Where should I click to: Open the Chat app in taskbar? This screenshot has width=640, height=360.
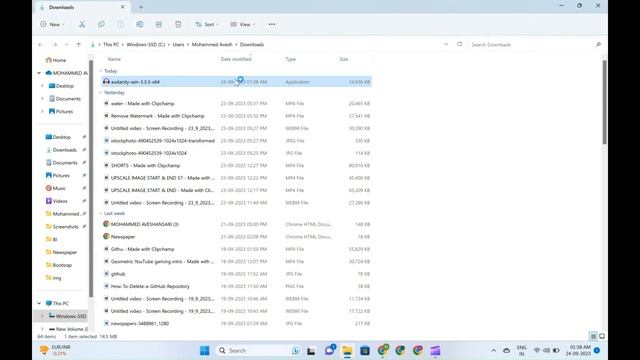329,350
